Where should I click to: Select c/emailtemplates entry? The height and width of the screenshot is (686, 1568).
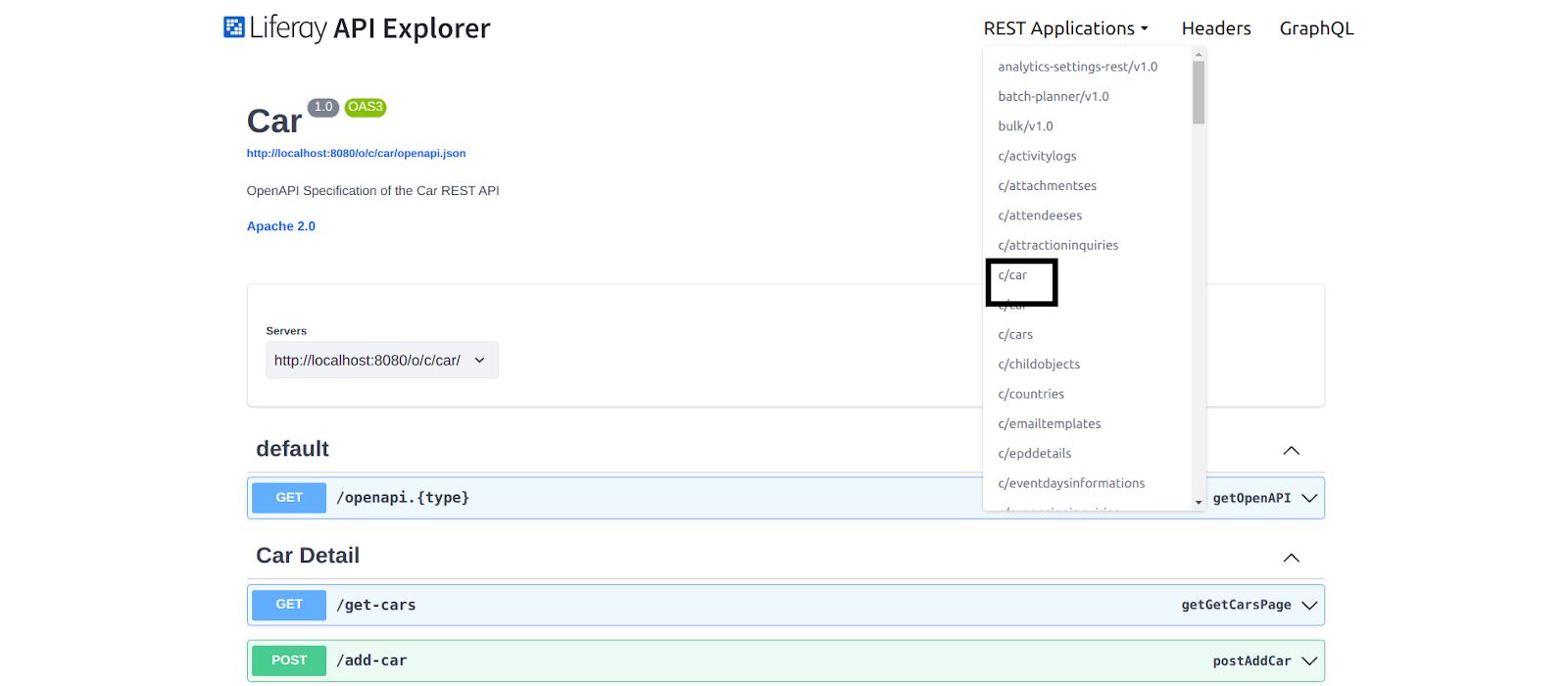click(1050, 423)
